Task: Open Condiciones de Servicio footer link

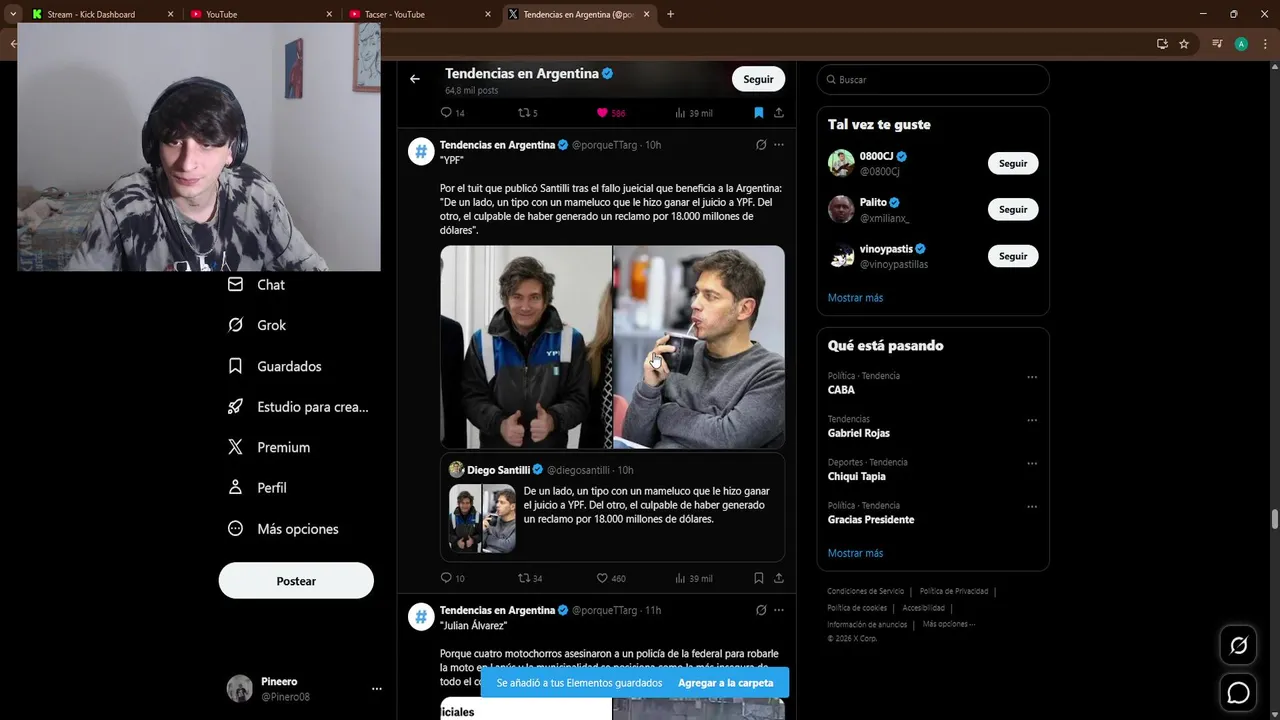Action: 865,591
